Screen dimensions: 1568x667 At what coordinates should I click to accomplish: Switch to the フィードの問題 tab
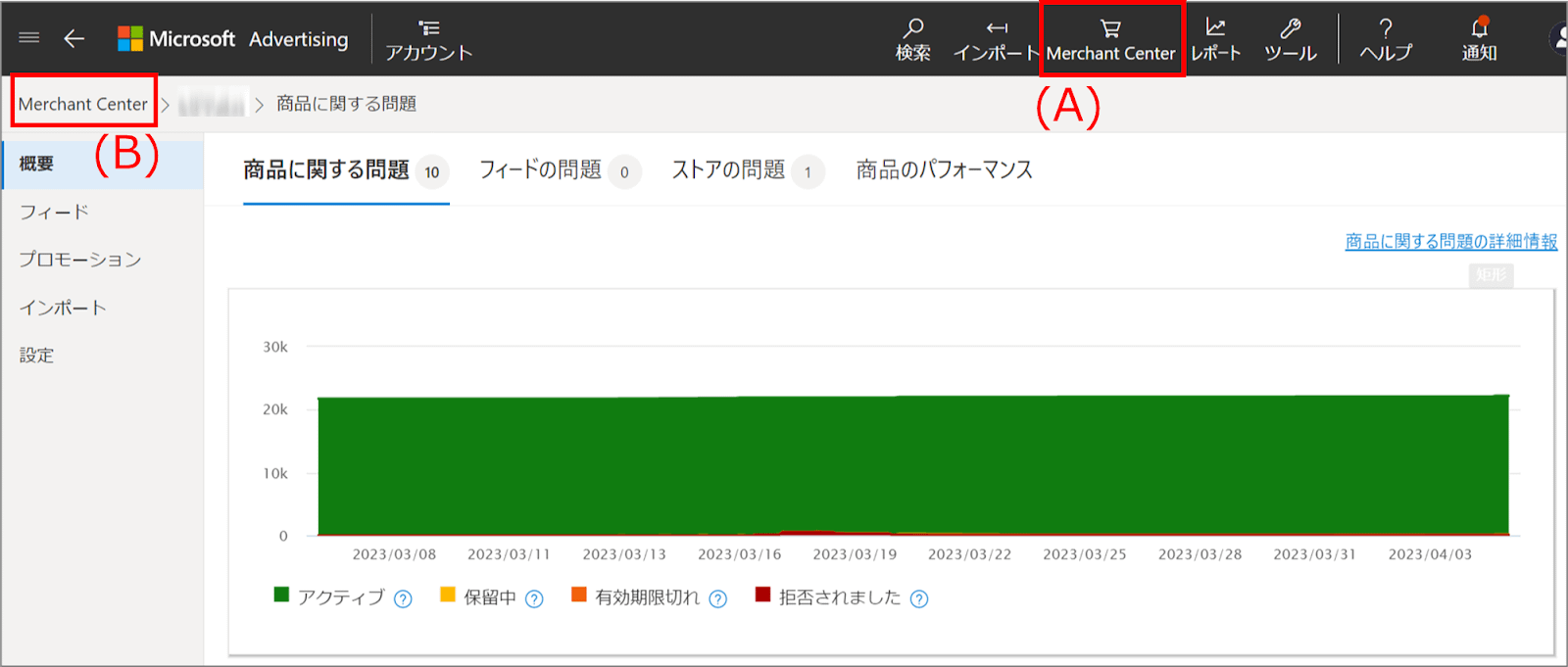[540, 170]
